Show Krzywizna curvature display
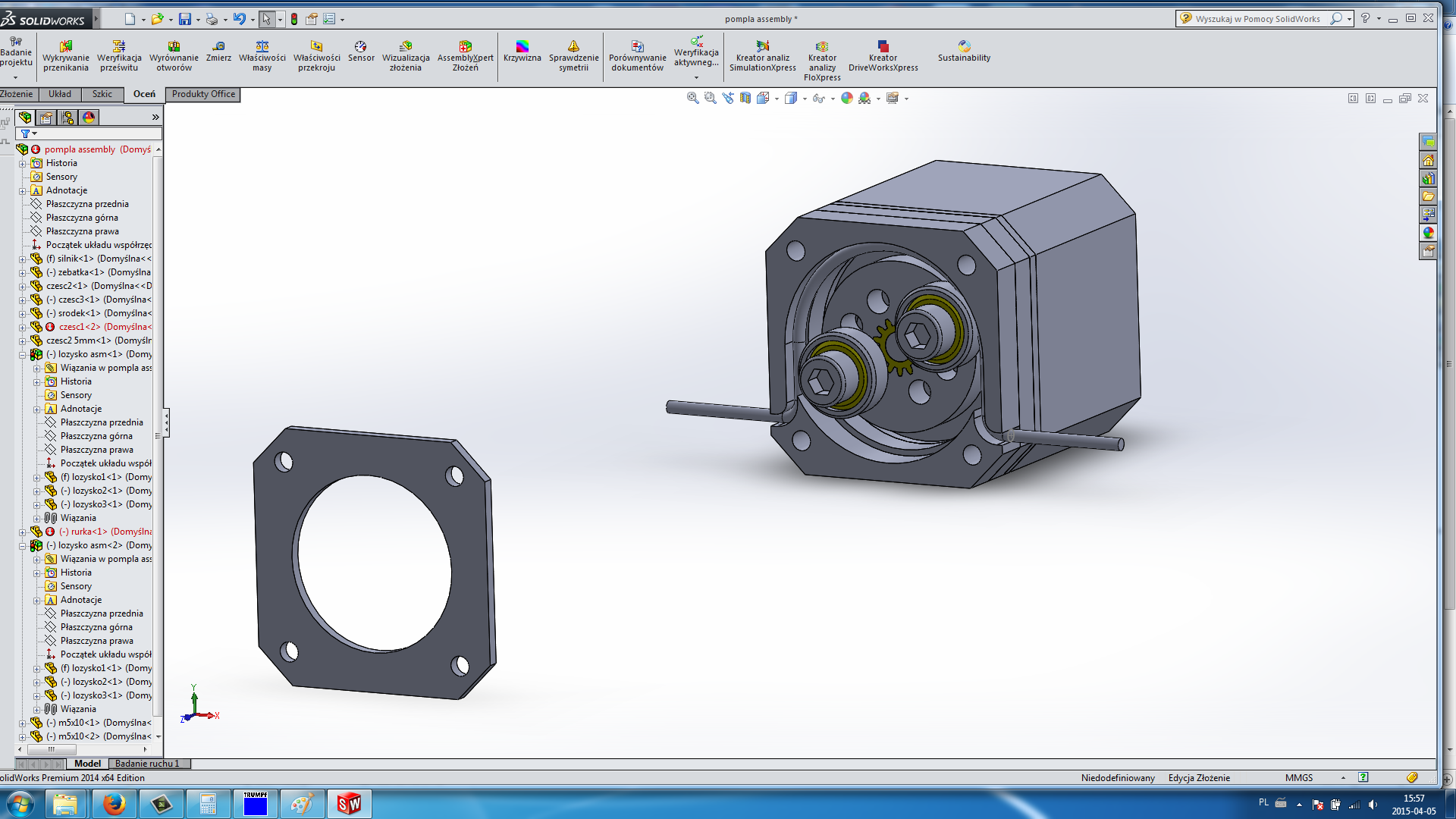The width and height of the screenshot is (1456, 819). click(x=522, y=52)
